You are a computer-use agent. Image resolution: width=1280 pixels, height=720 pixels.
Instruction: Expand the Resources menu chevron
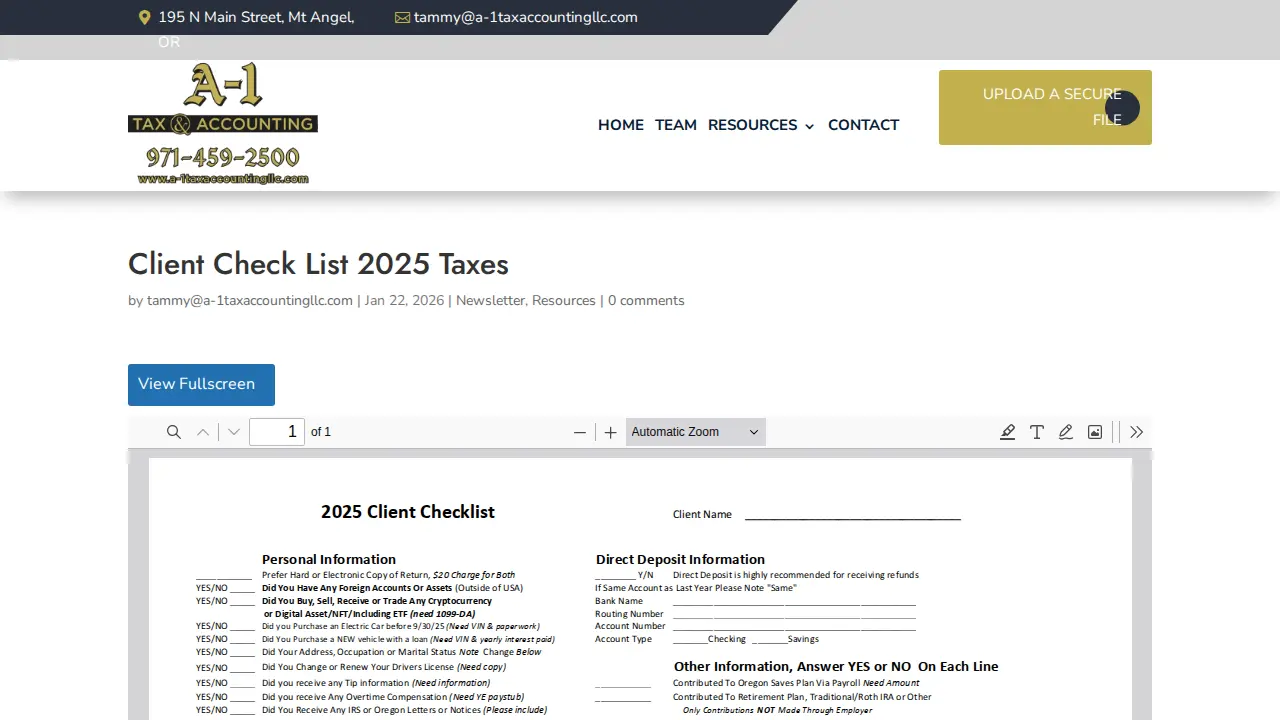click(x=809, y=126)
